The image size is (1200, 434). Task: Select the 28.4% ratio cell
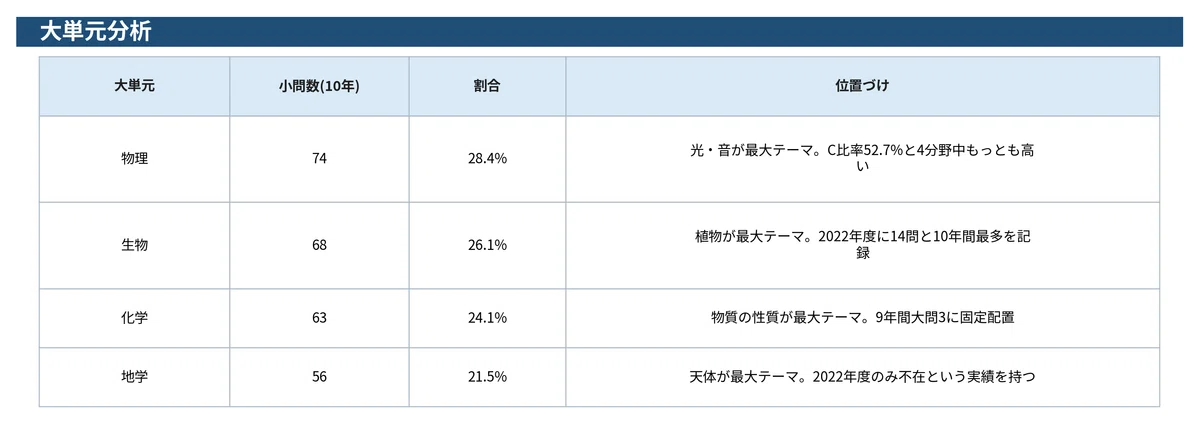point(487,159)
